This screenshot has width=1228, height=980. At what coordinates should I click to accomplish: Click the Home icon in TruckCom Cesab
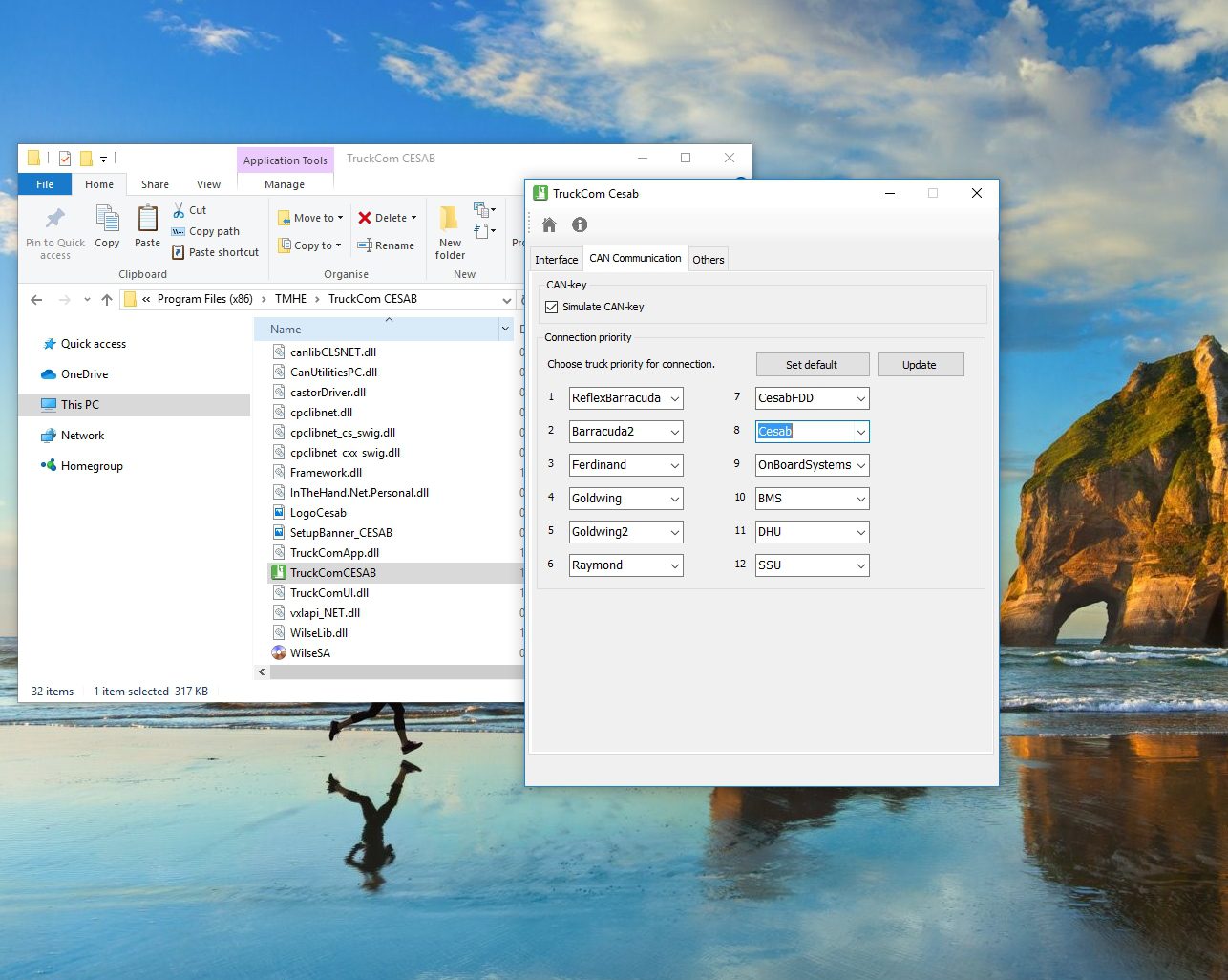(x=549, y=225)
